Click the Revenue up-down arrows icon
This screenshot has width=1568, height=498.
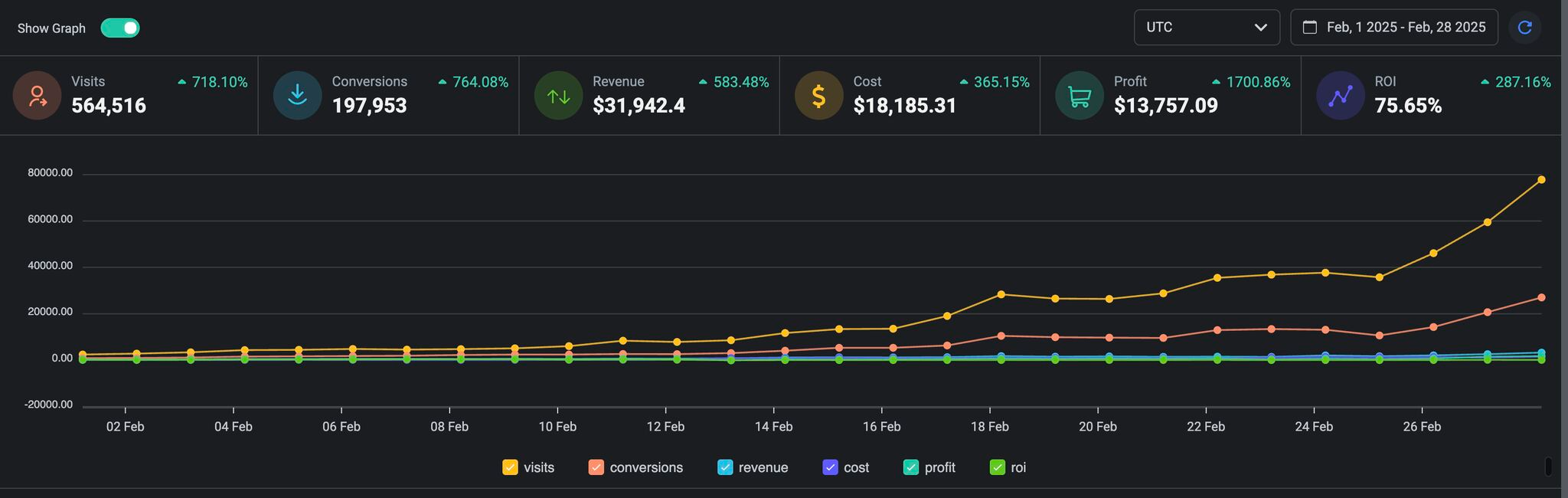coord(558,96)
